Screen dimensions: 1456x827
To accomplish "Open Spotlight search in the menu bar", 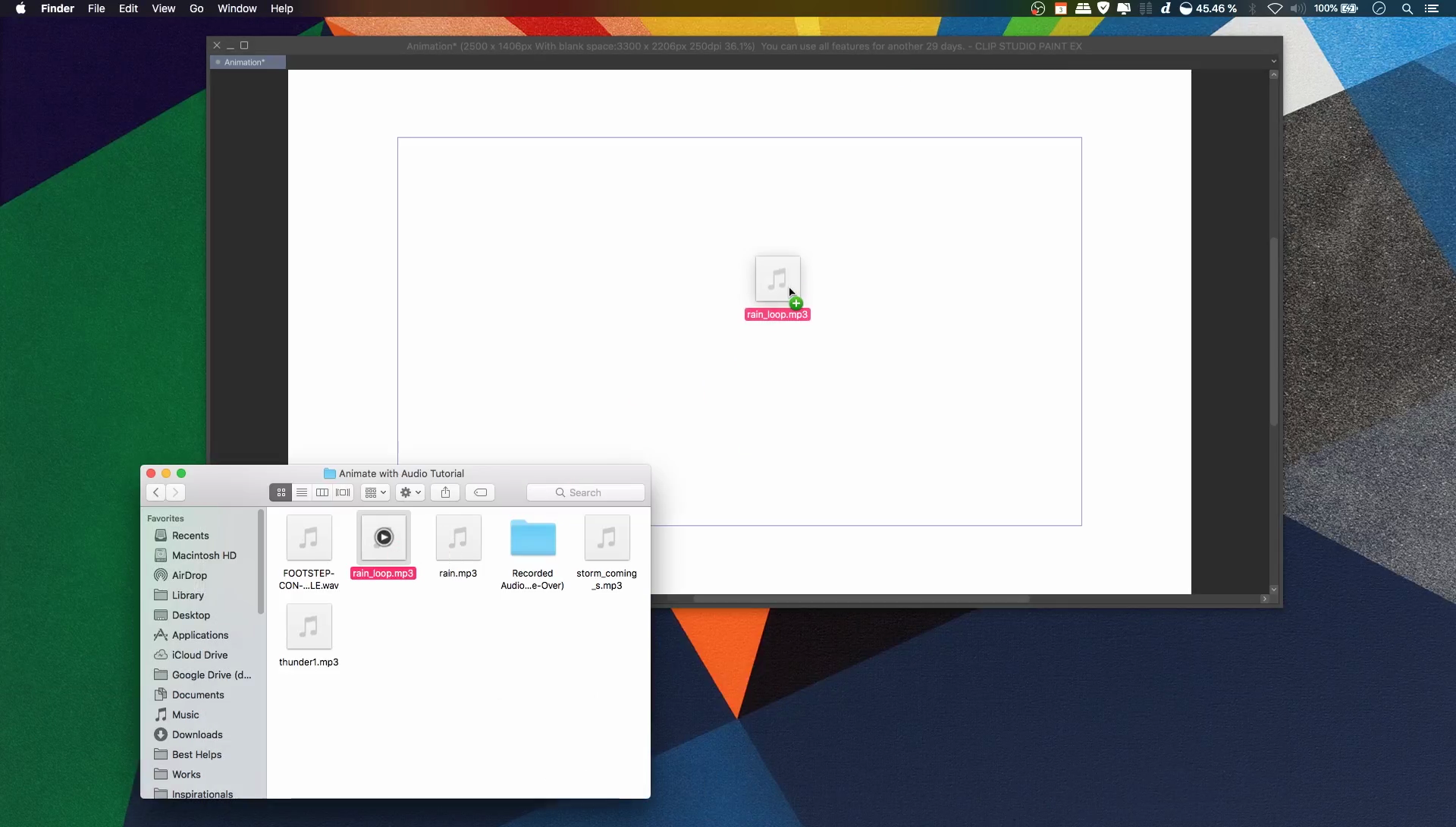I will click(x=1407, y=8).
